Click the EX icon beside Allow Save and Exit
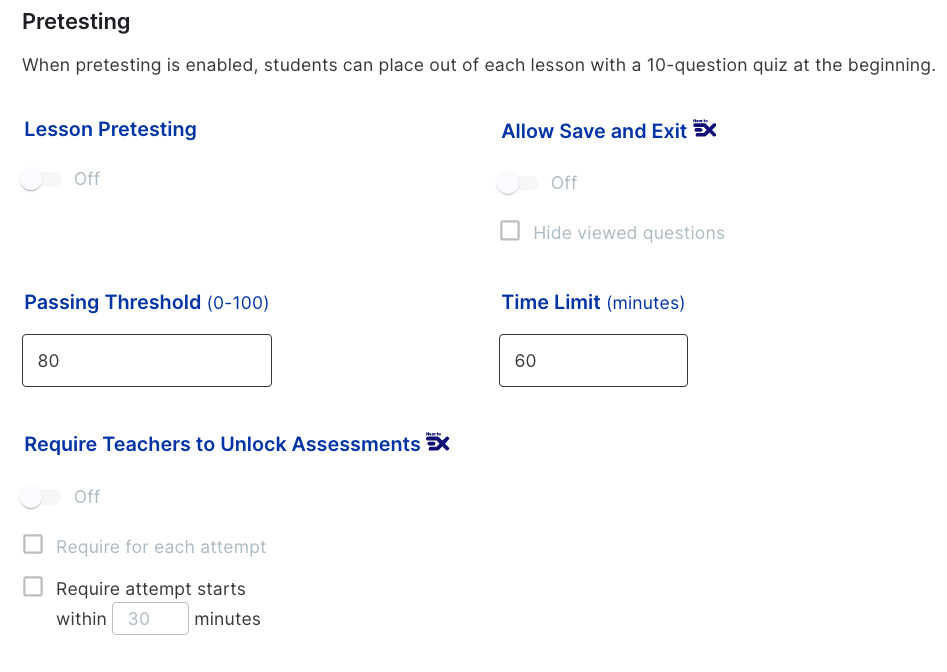The image size is (947, 672). pyautogui.click(x=704, y=129)
